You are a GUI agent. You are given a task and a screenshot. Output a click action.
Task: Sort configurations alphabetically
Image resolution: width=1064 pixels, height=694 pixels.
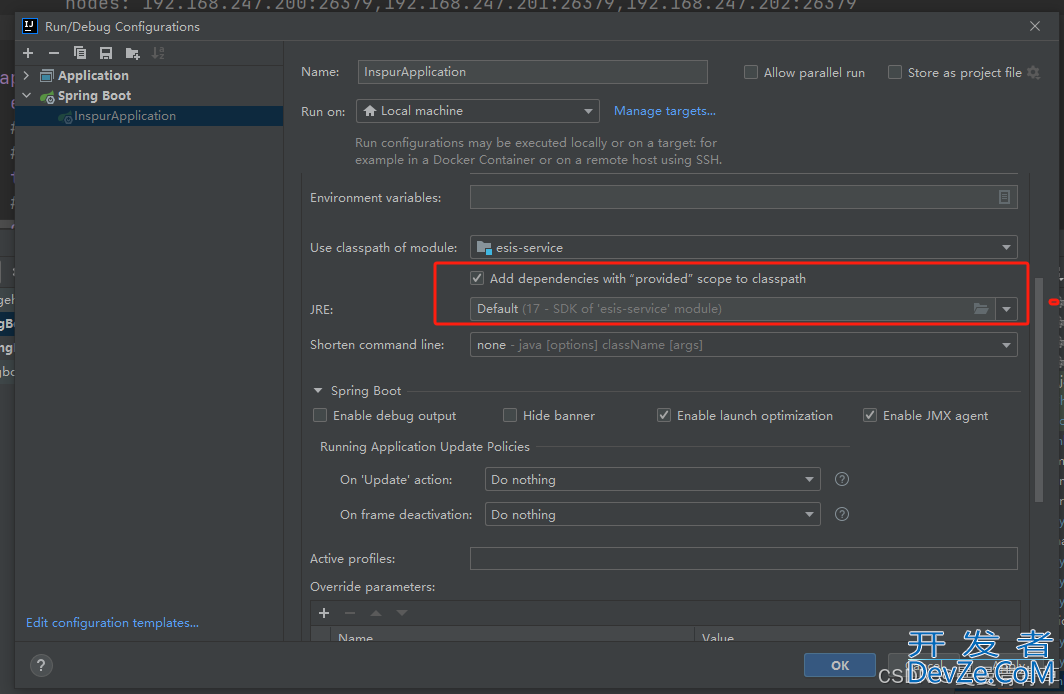158,53
